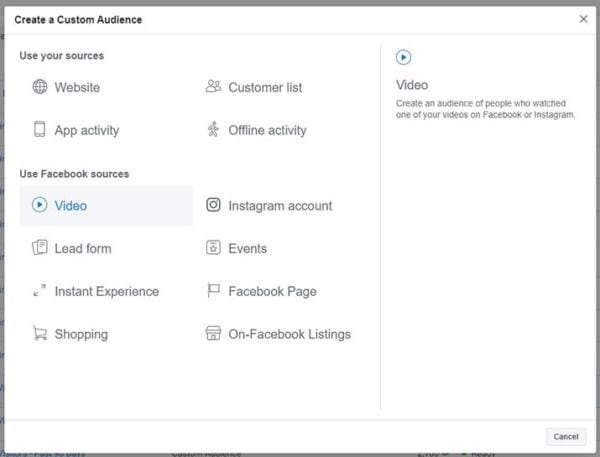Click the video audience description text
Screen dimensions: 600x457
[485, 109]
